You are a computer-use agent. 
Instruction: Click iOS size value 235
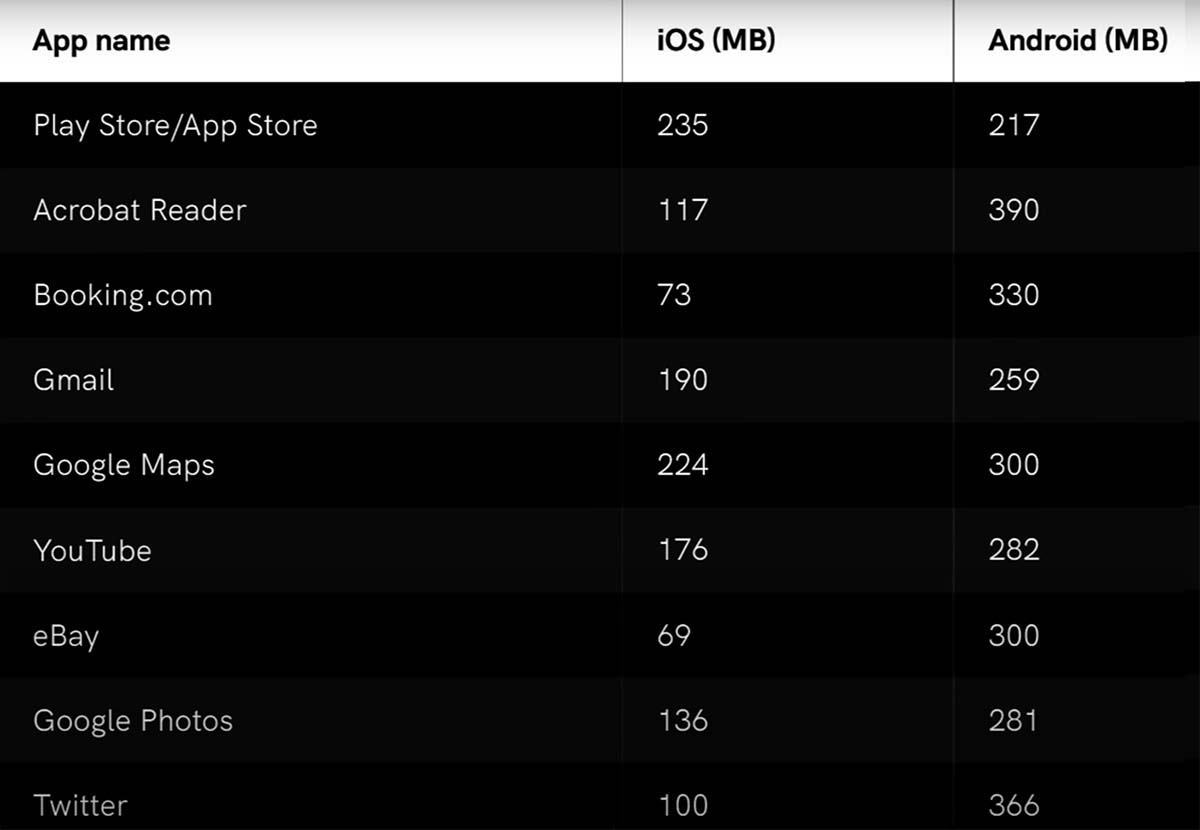tap(682, 125)
